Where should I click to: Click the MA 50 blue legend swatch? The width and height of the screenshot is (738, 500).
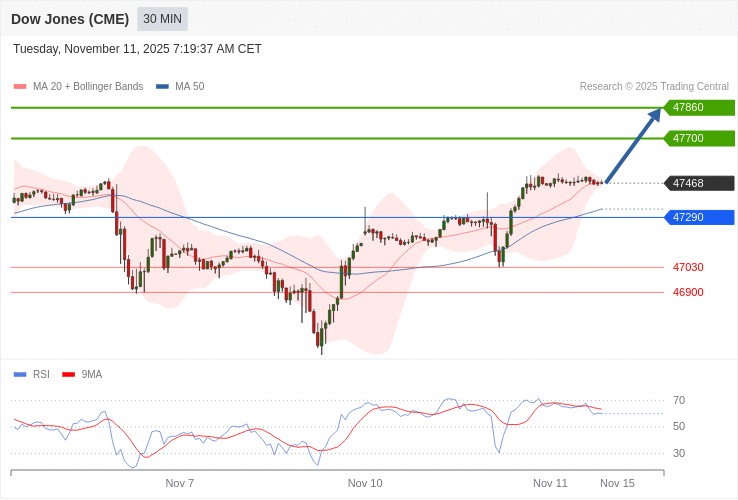162,86
